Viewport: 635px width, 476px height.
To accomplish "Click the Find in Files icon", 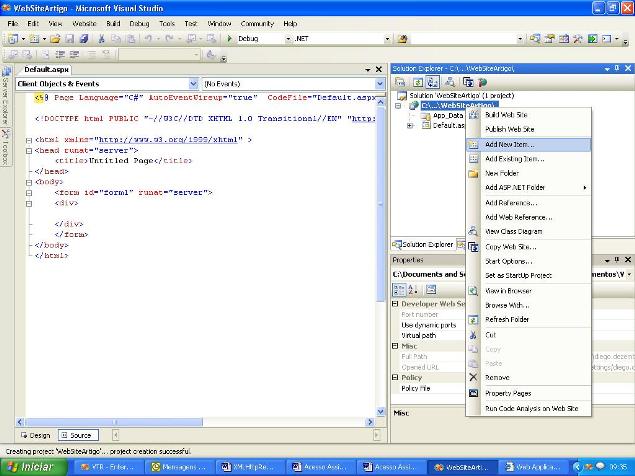I will [403, 39].
